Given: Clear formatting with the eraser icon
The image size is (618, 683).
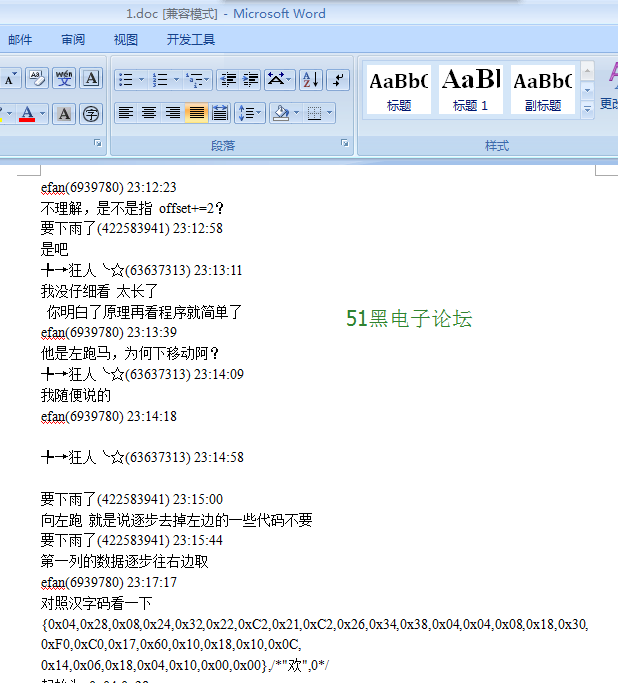Looking at the screenshot, I should click(37, 79).
